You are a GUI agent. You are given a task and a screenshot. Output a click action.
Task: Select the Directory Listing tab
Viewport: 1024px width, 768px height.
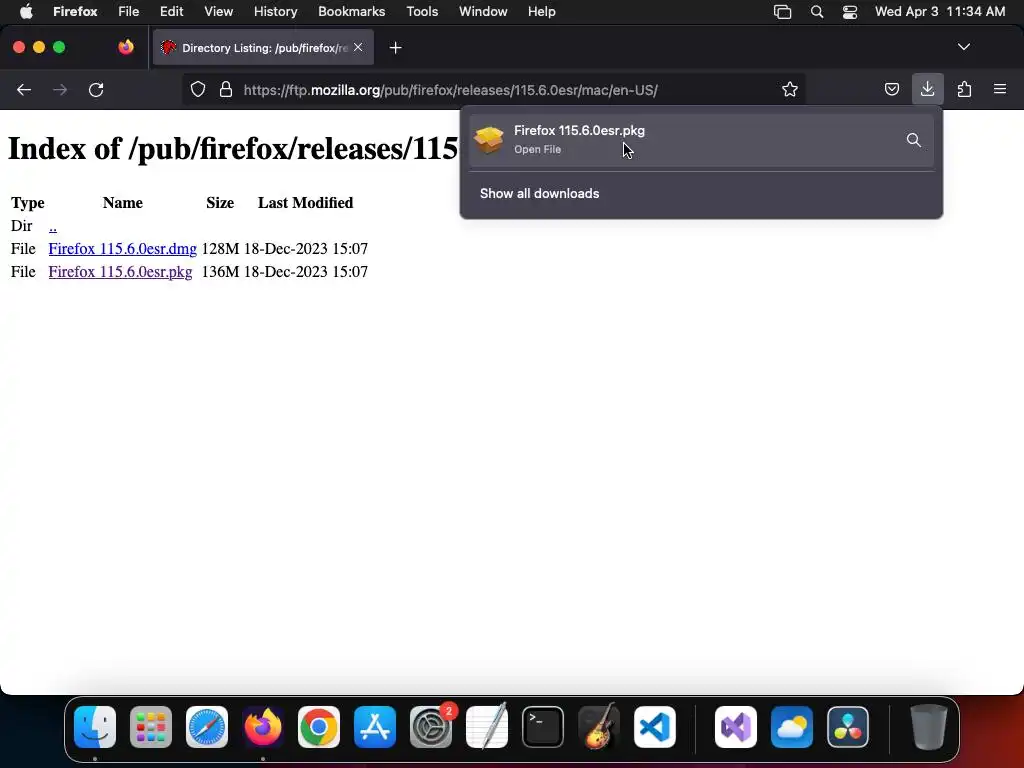[x=263, y=47]
